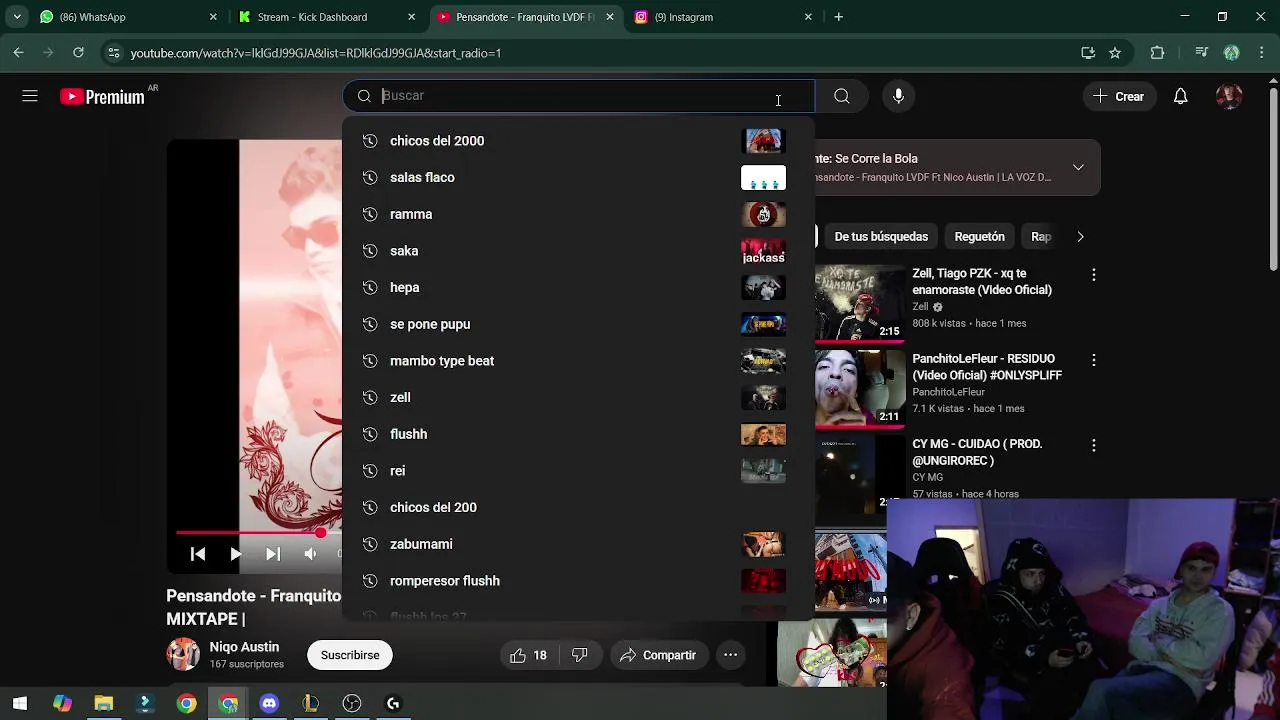This screenshot has height=720, width=1280.
Task: Open Chrome media controls icon
Action: [x=1202, y=53]
